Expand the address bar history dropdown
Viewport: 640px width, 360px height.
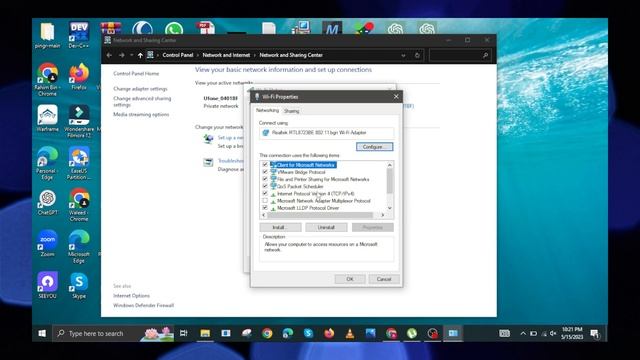(x=403, y=55)
